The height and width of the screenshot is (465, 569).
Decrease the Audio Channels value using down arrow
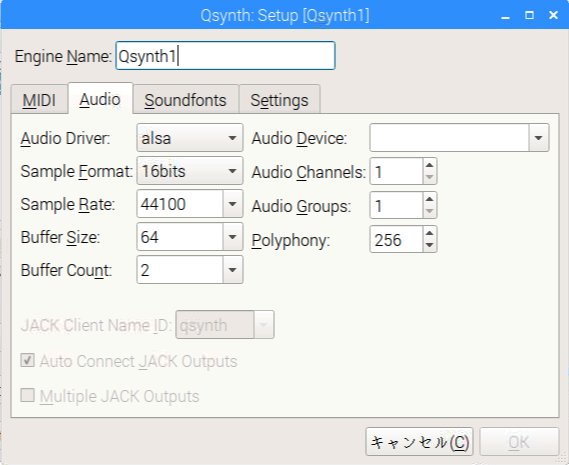(430, 177)
